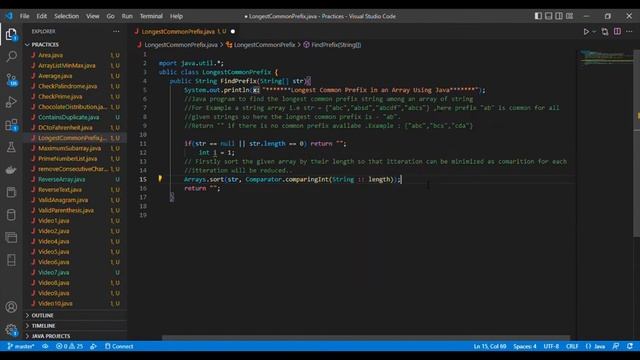Open the File menu
Image resolution: width=640 pixels, height=360 pixels.
click(24, 16)
